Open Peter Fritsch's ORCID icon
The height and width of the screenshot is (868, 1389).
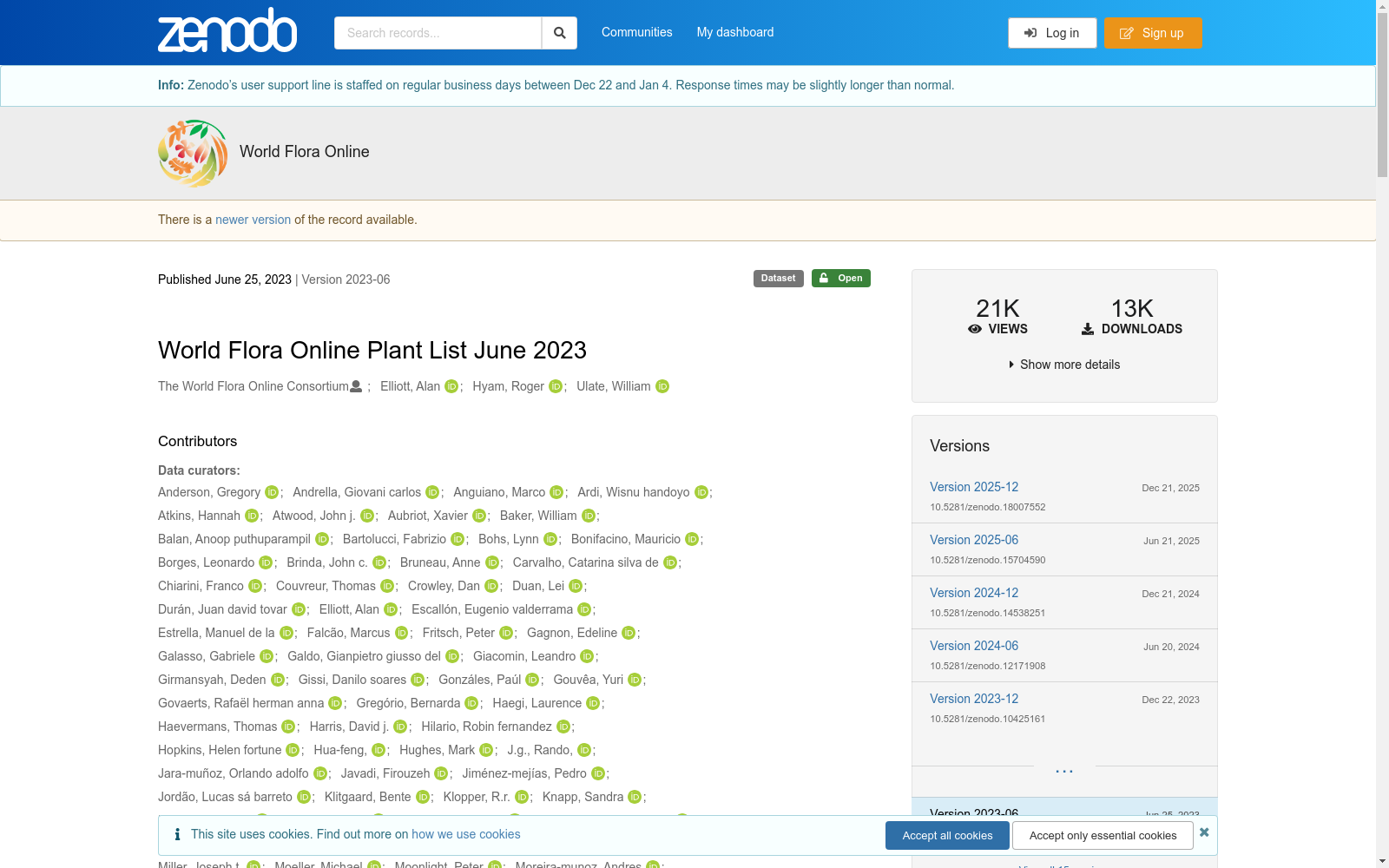click(506, 633)
